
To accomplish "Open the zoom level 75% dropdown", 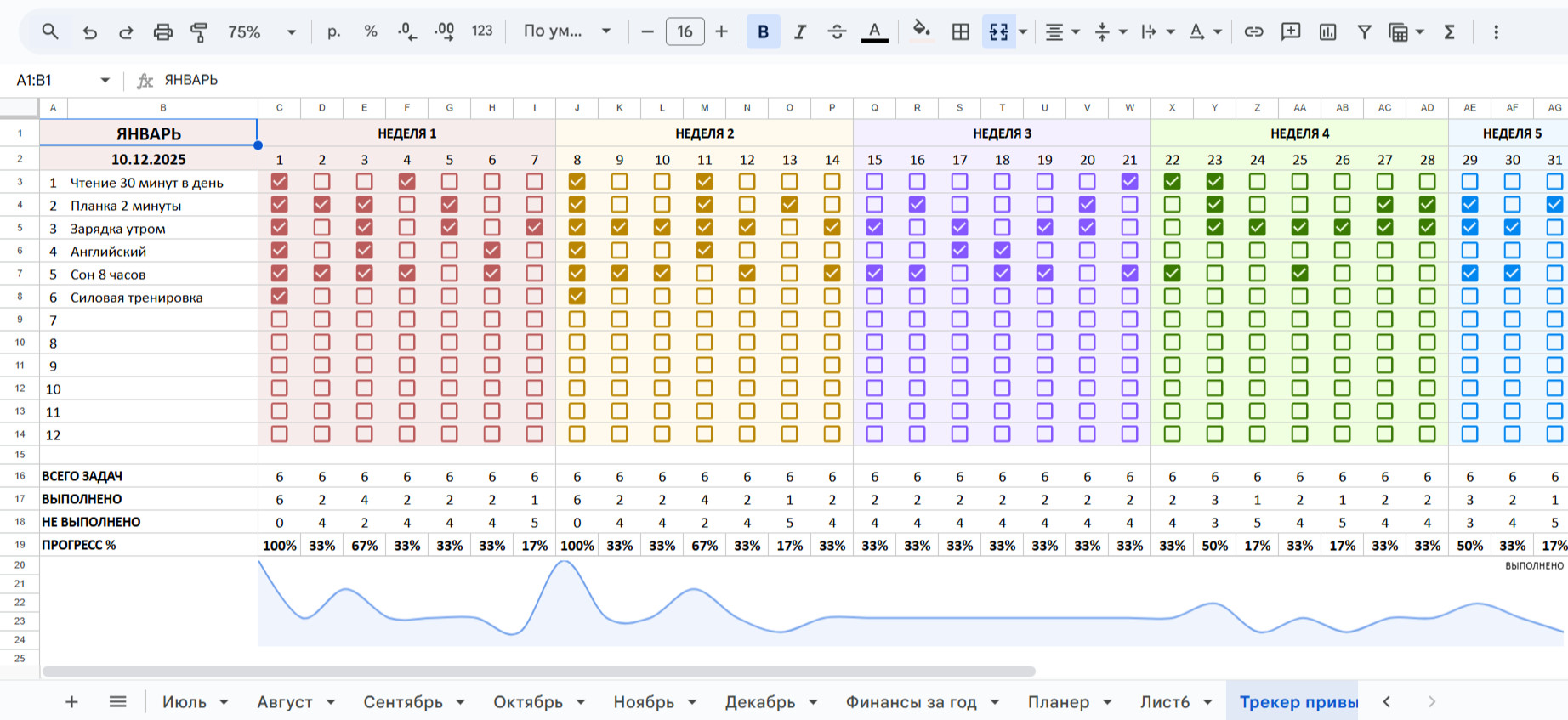I will click(x=261, y=32).
